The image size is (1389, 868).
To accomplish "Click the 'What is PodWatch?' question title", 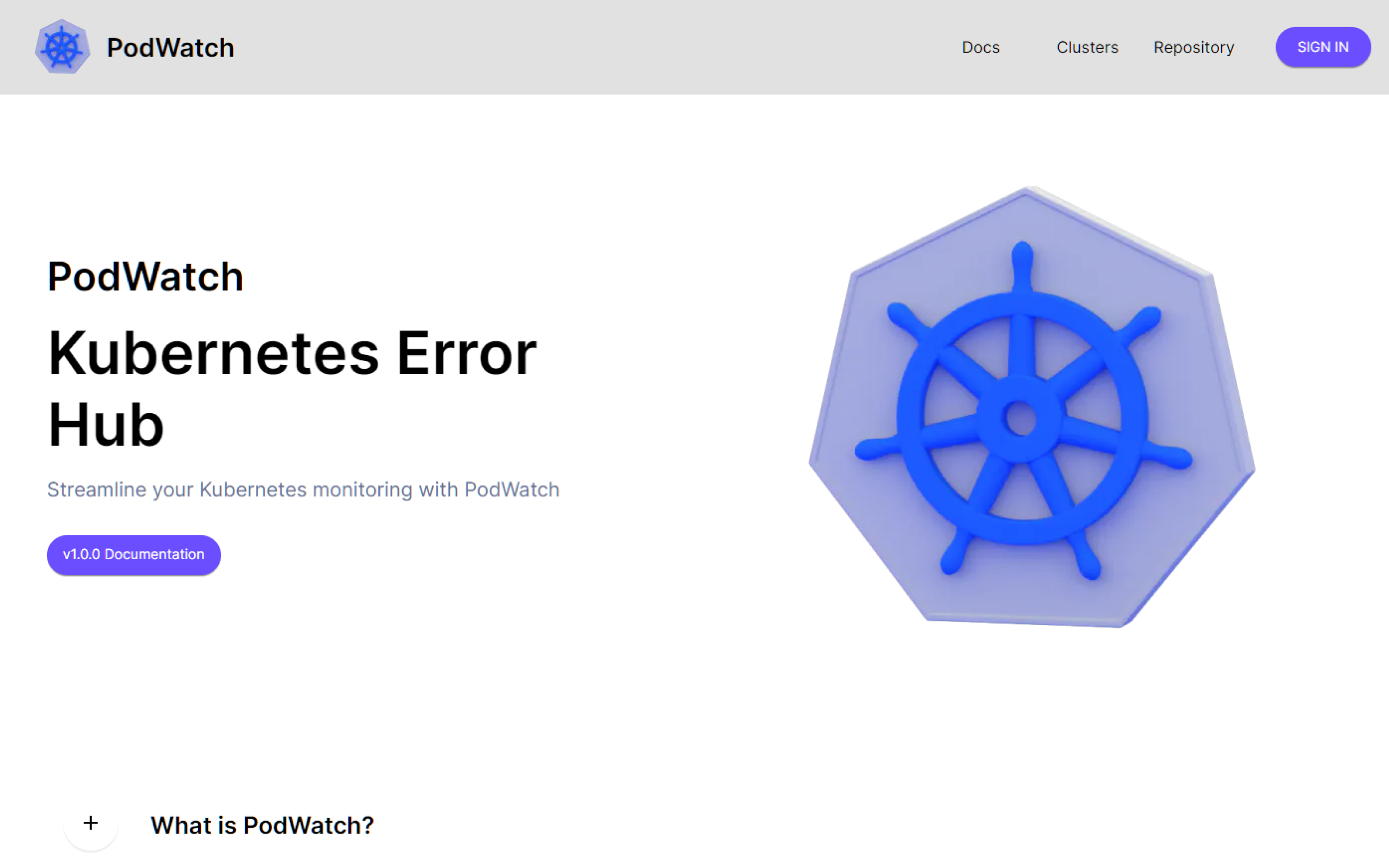I will click(262, 825).
